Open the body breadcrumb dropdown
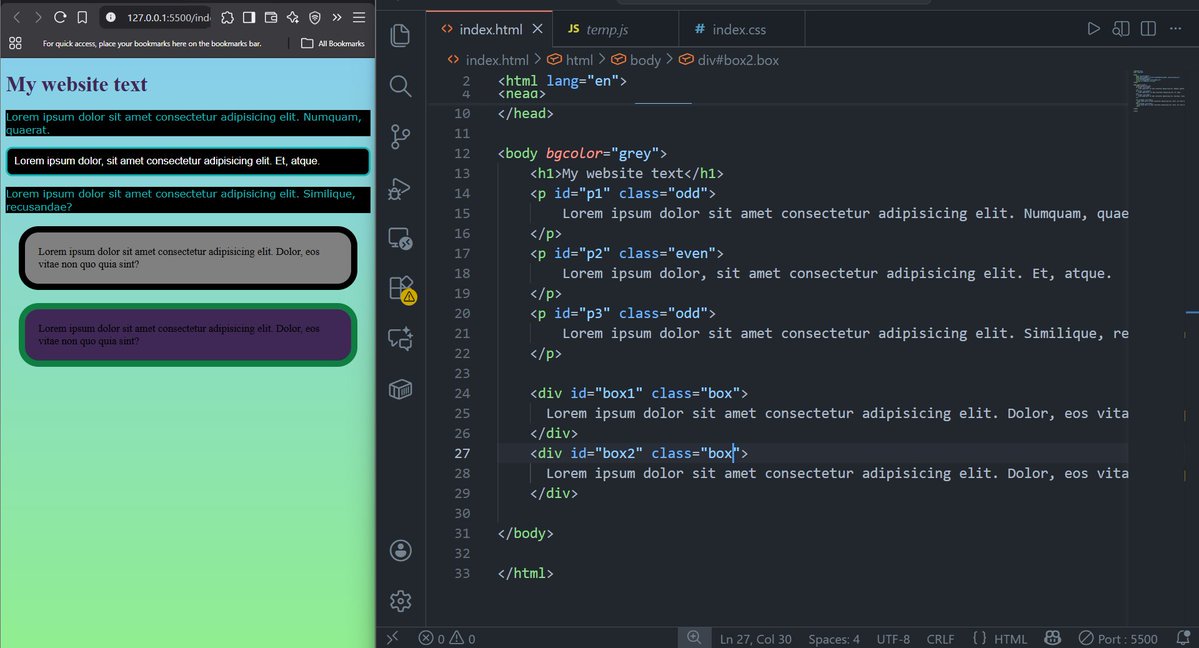1199x648 pixels. coord(645,60)
